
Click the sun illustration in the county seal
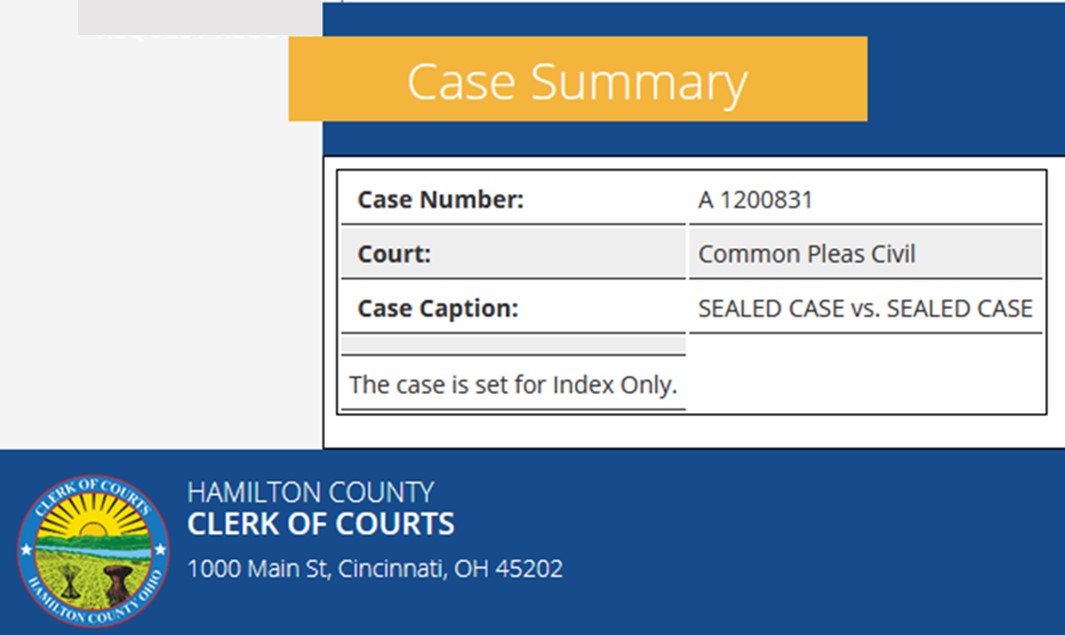pyautogui.click(x=93, y=526)
